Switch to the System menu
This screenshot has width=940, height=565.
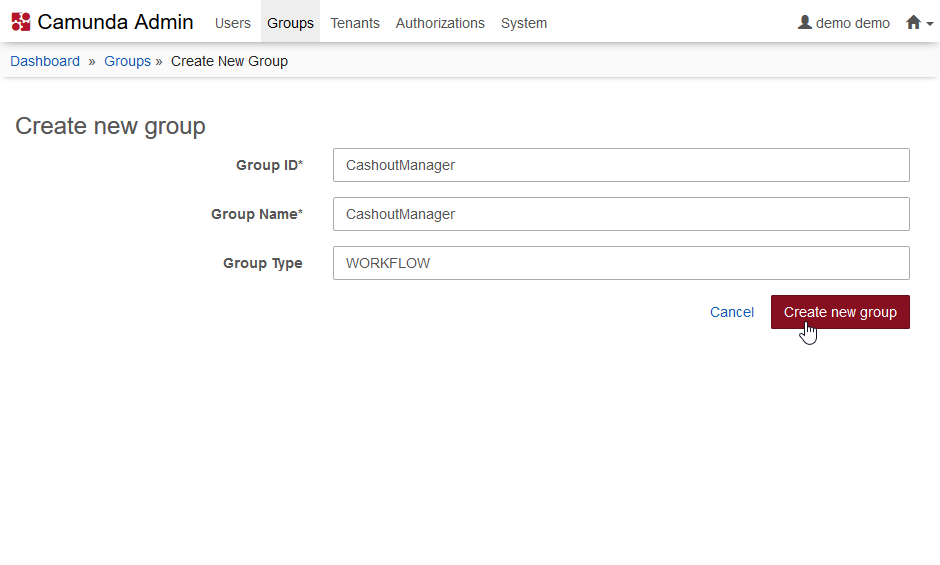tap(524, 23)
